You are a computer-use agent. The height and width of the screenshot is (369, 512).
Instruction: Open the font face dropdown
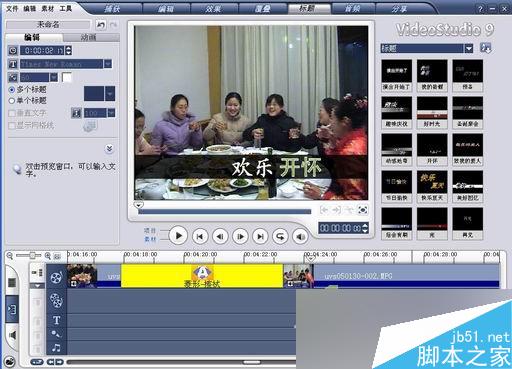(108, 64)
